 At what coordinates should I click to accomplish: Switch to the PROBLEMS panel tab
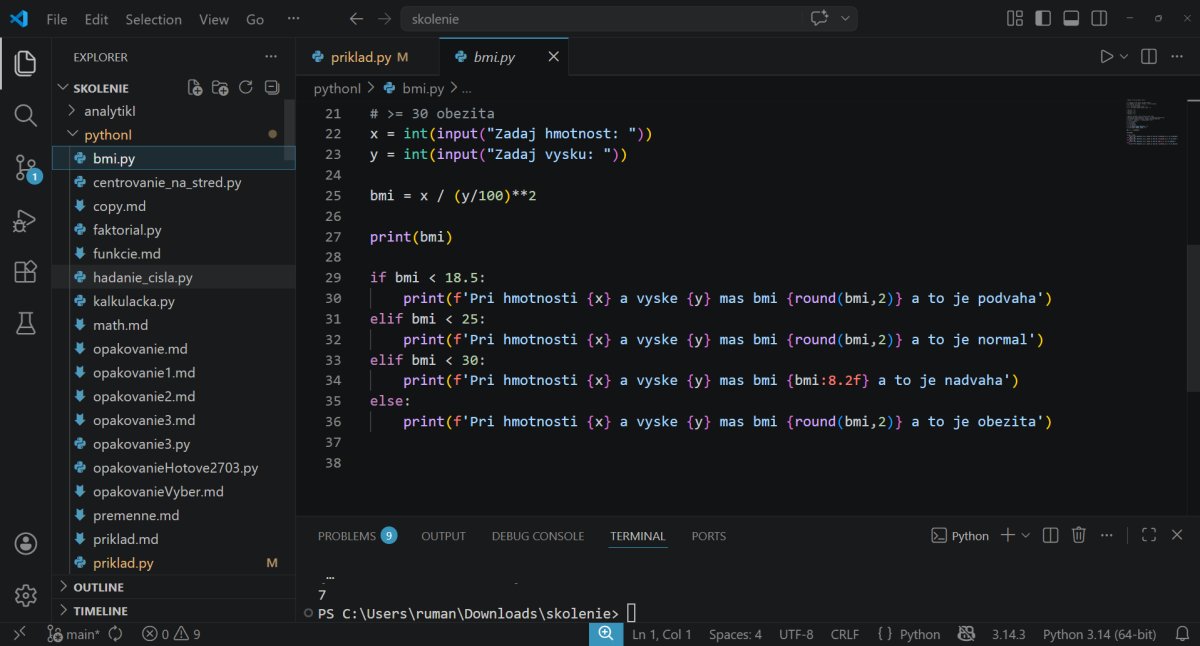[x=347, y=536]
